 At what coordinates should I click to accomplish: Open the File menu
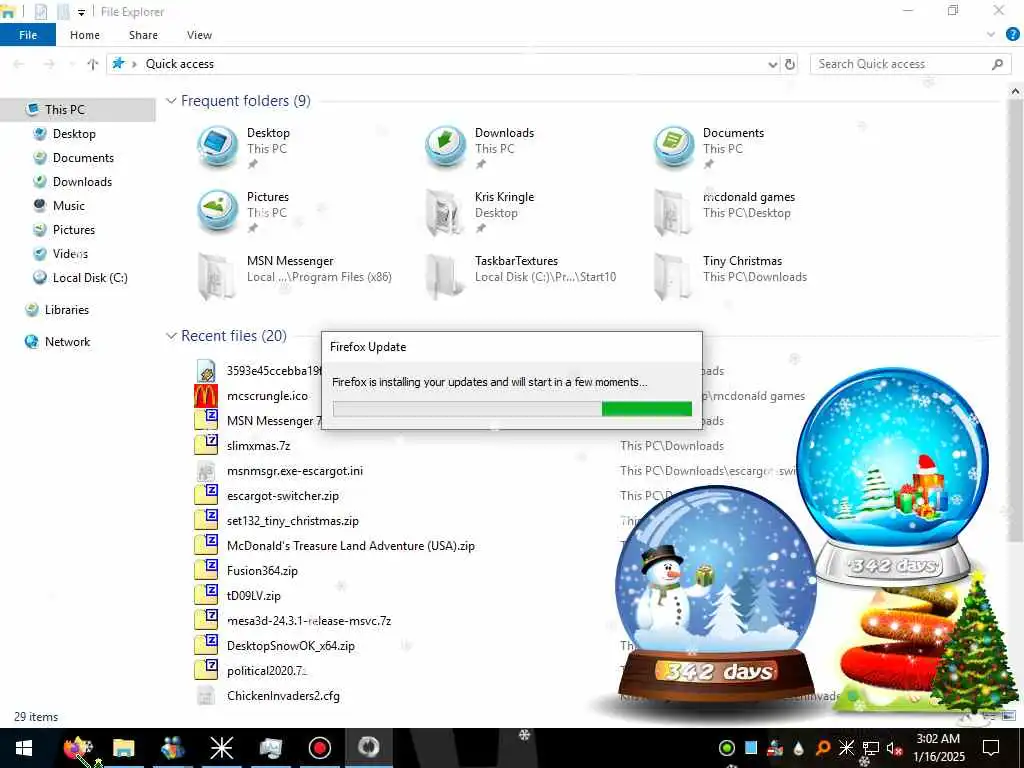pyautogui.click(x=28, y=35)
